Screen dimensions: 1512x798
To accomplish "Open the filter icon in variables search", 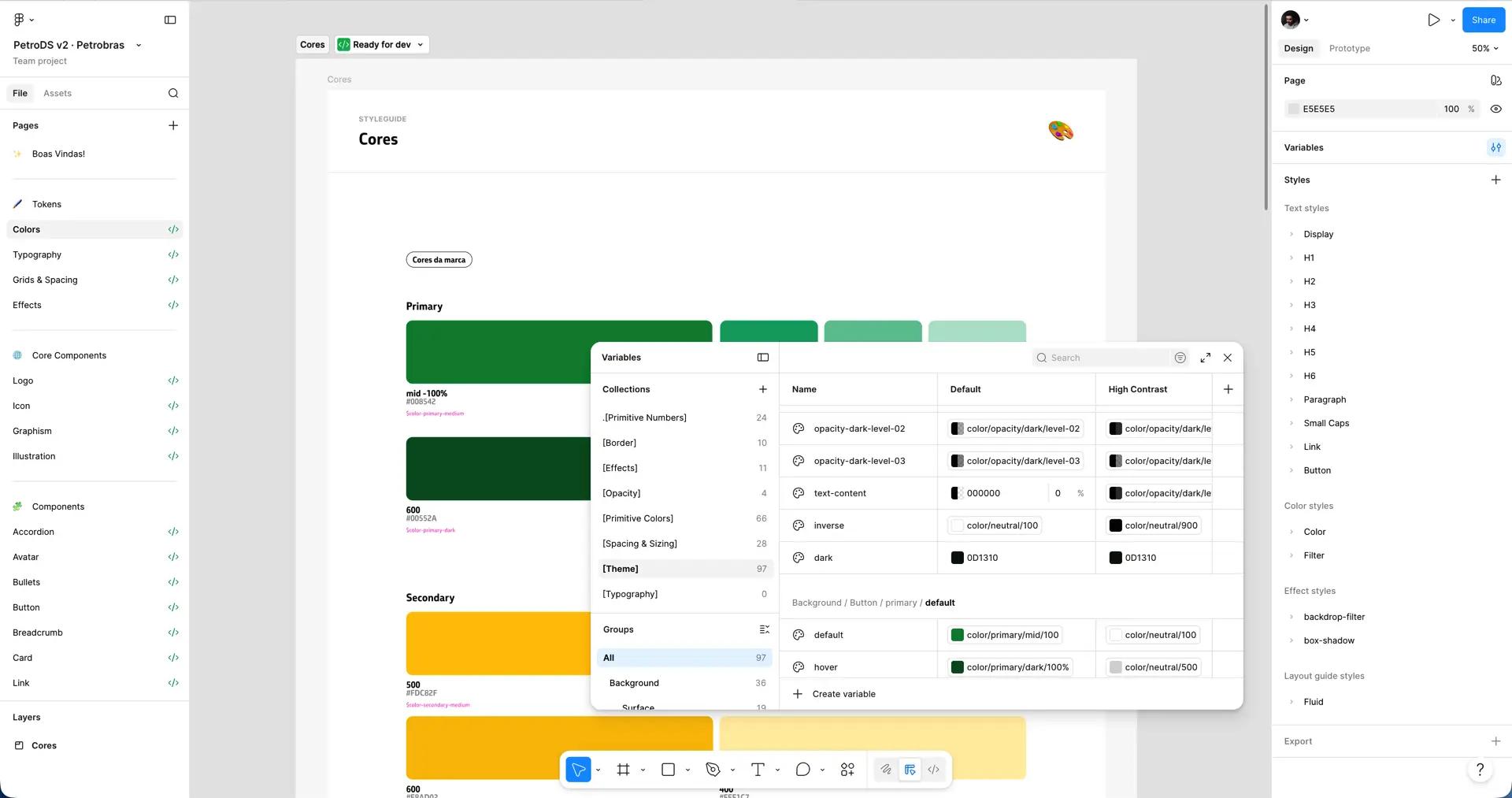I will click(1180, 358).
